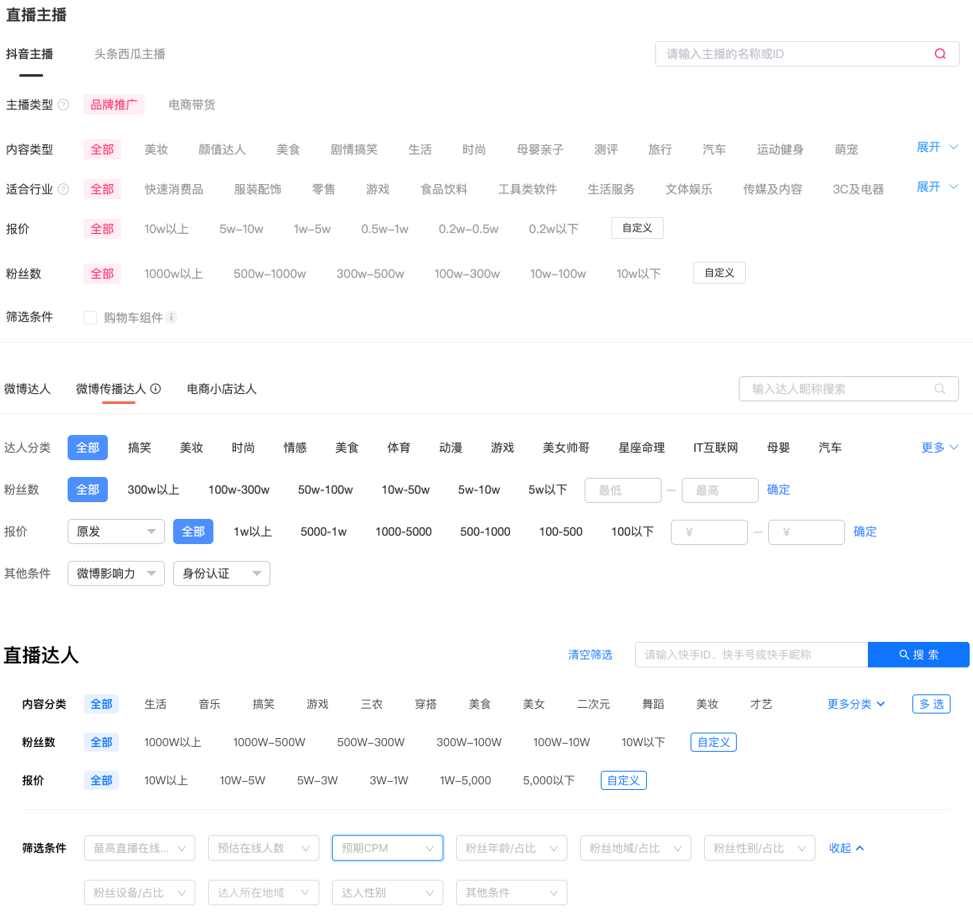Click 自定义 in Kuaishou 粉丝数 row
973x916 pixels.
coord(714,742)
